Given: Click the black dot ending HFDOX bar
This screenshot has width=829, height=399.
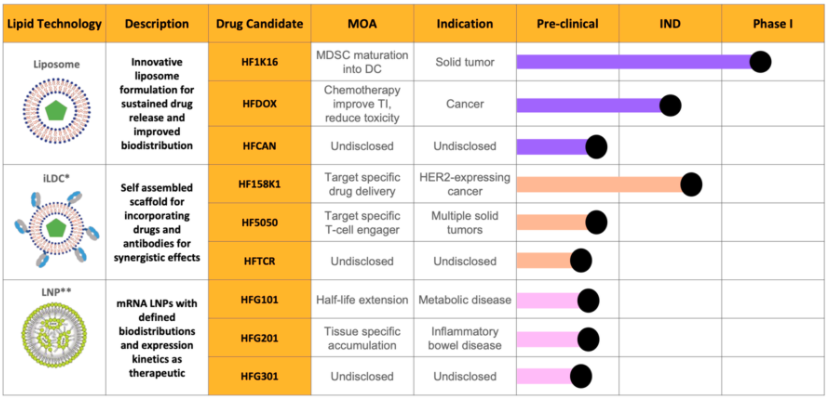Looking at the screenshot, I should click(x=670, y=105).
